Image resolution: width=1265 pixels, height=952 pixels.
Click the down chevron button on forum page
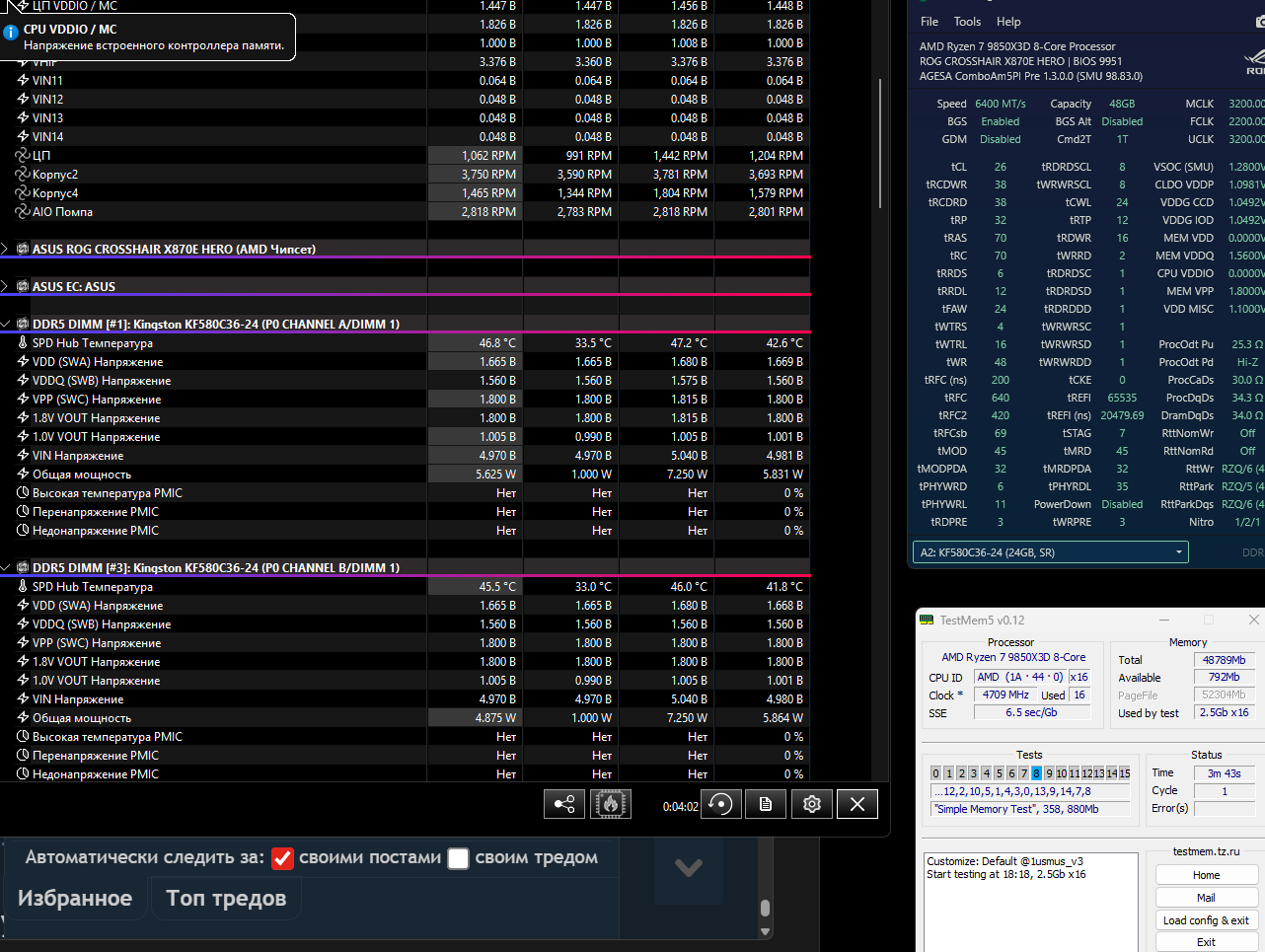pyautogui.click(x=689, y=868)
